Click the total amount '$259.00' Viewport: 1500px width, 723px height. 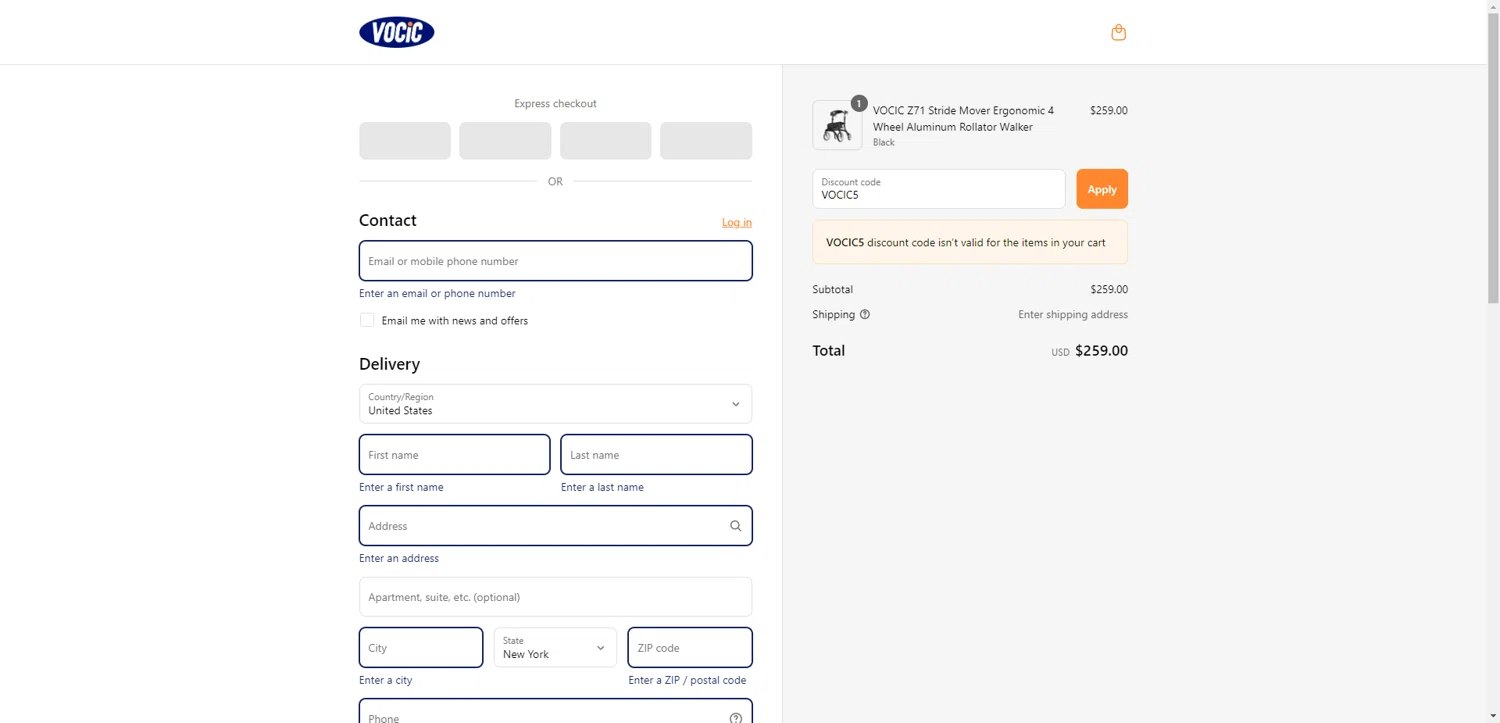click(x=1101, y=351)
